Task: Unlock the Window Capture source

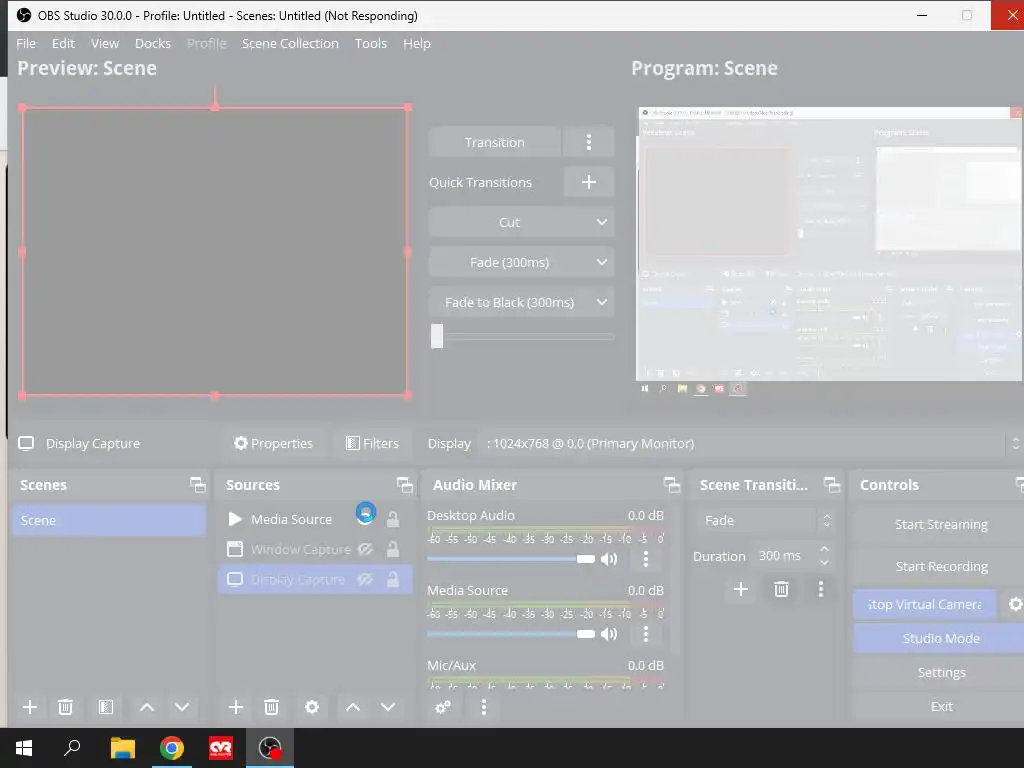Action: (392, 549)
